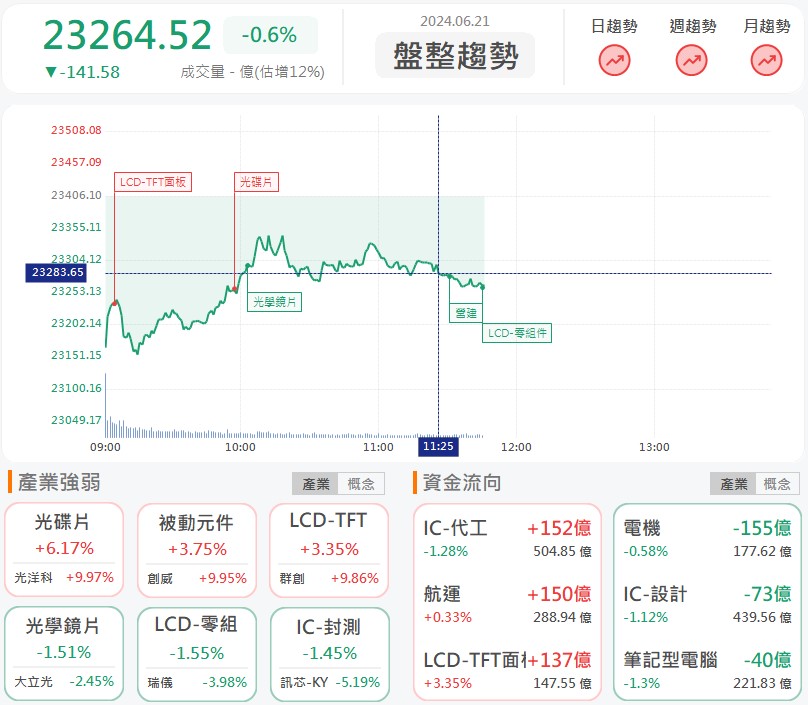
Task: Click the 504.85 億 turnover value
Action: 562,551
